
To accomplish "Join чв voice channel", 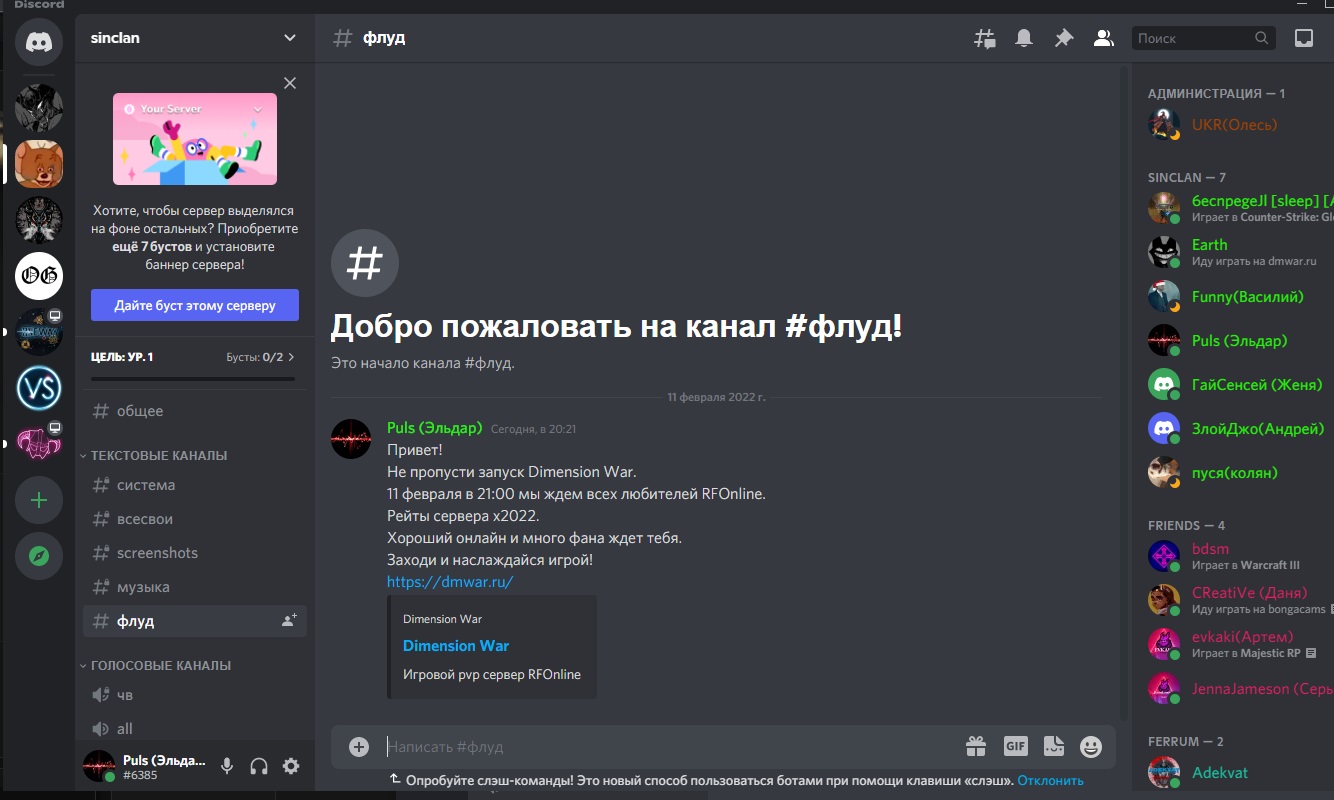I will tap(195, 695).
